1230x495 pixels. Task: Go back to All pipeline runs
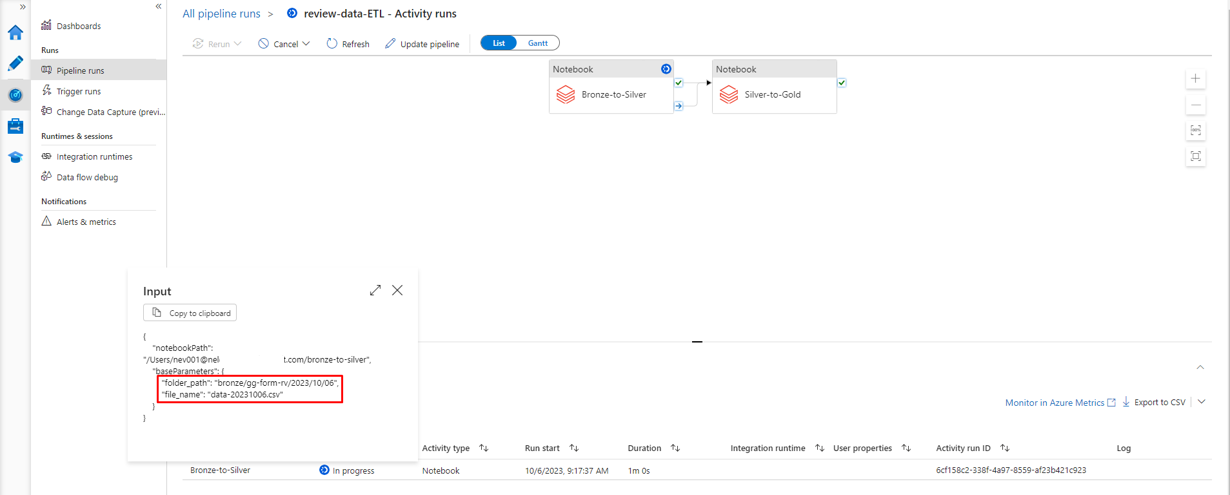221,14
